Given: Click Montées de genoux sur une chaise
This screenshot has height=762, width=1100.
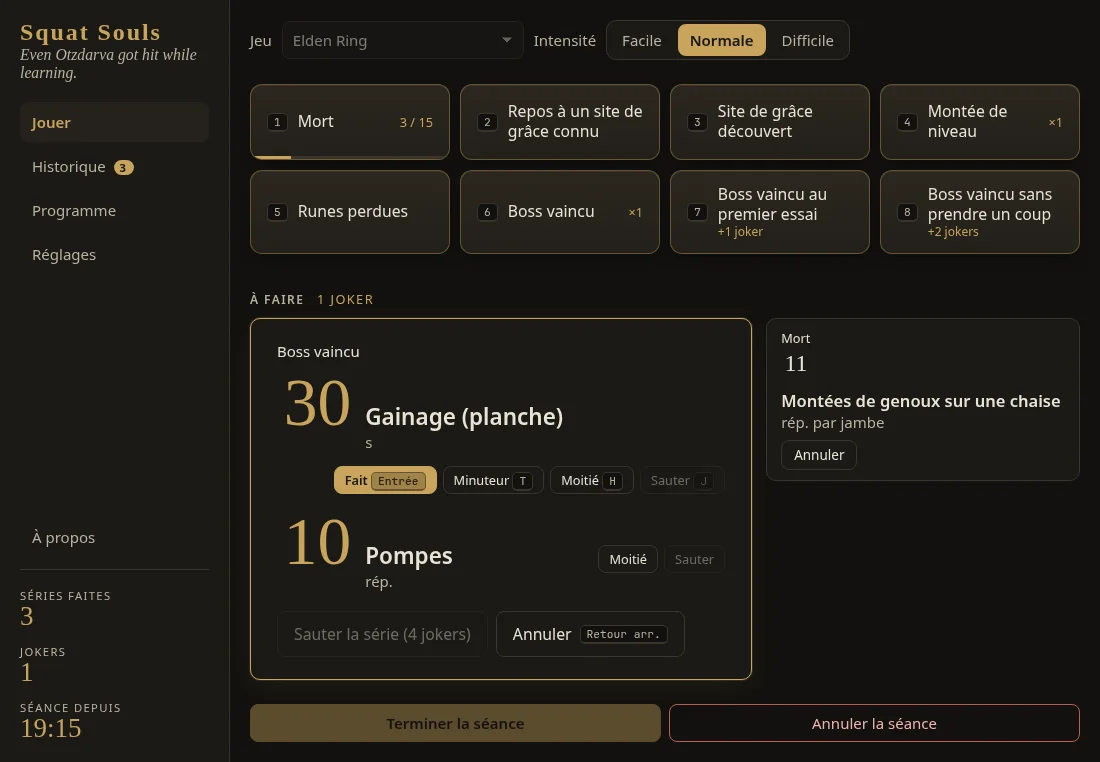Looking at the screenshot, I should pos(920,401).
